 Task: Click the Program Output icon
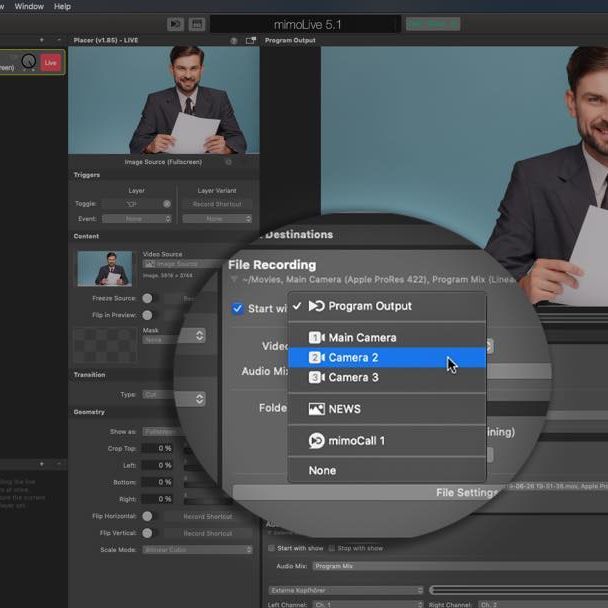[316, 306]
